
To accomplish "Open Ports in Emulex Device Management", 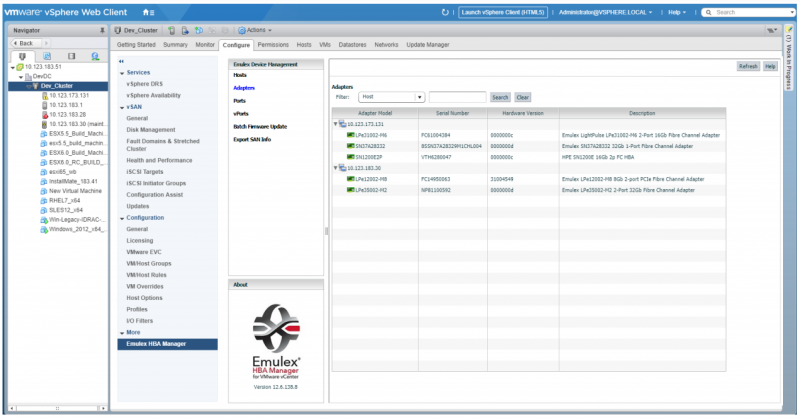I will [x=239, y=101].
